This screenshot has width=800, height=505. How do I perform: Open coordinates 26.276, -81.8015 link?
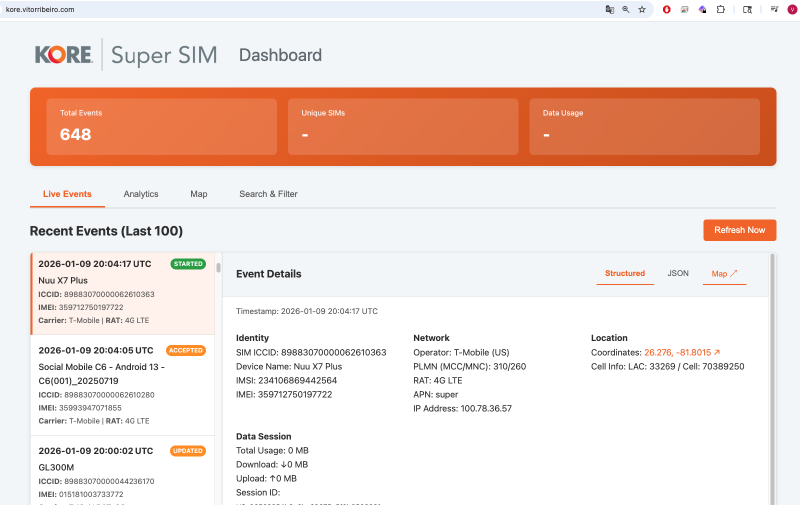(x=682, y=352)
